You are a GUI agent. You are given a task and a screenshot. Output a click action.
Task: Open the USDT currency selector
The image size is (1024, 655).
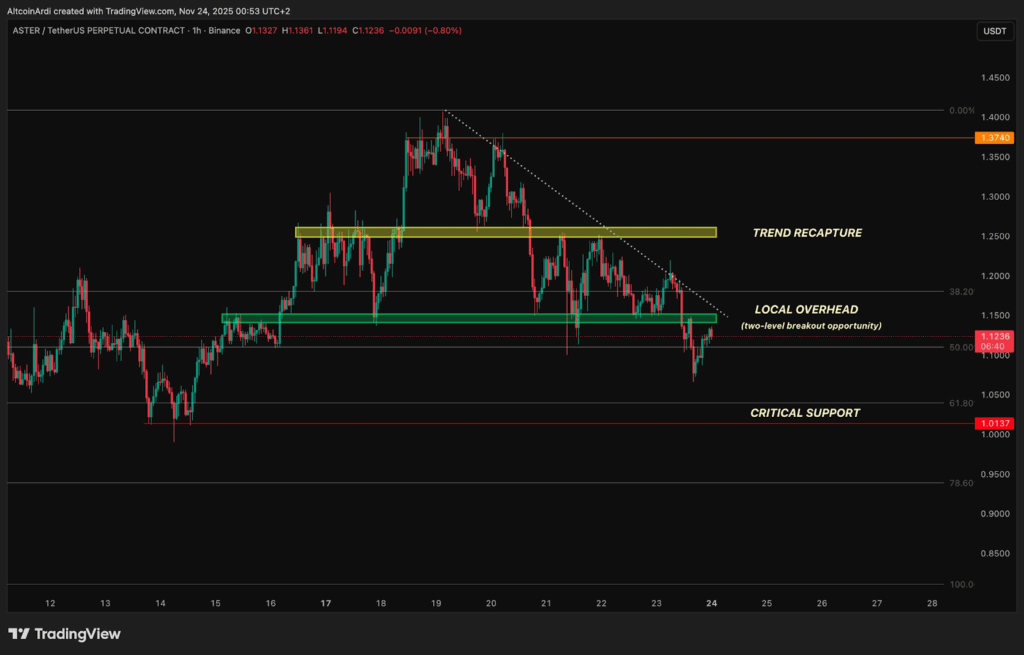[995, 31]
